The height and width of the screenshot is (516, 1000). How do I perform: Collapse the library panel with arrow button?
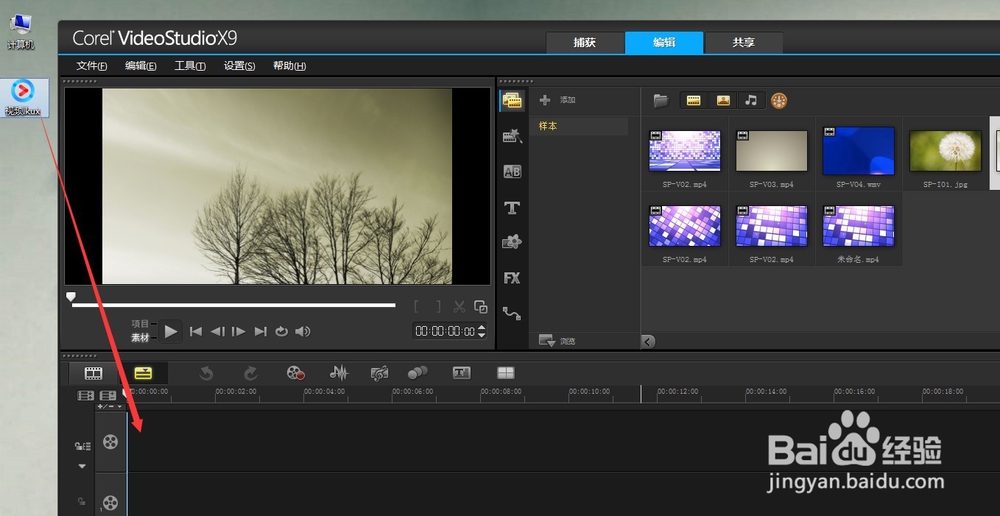[648, 342]
